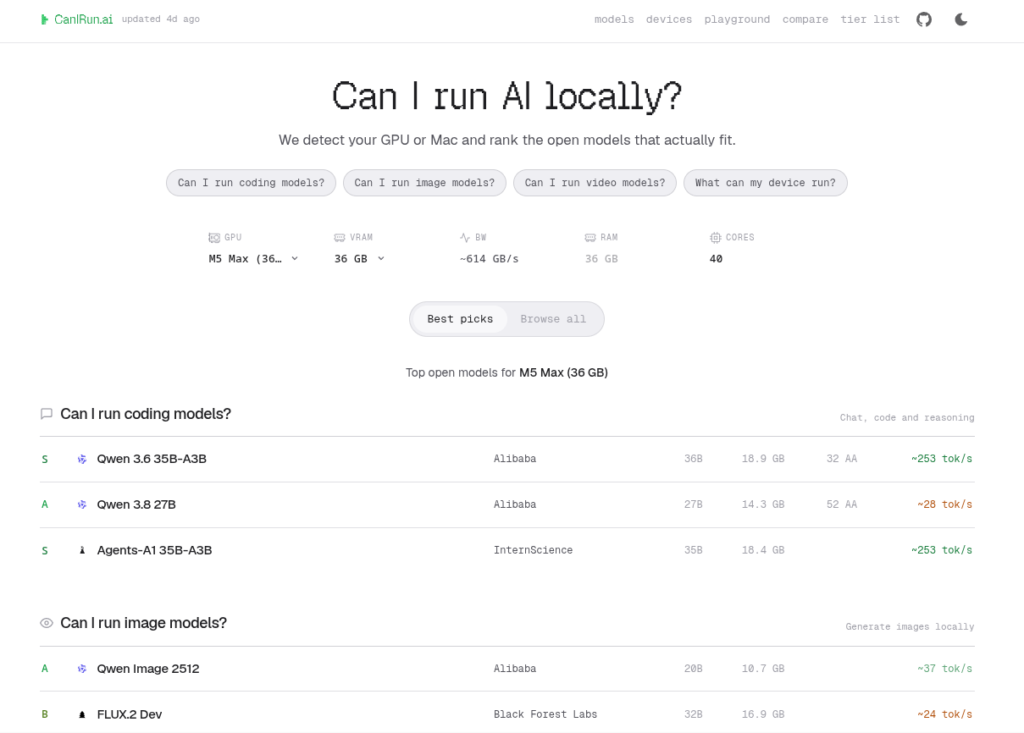This screenshot has height=733, width=1024.
Task: Click 'Generate images locally' caption
Action: 910,627
